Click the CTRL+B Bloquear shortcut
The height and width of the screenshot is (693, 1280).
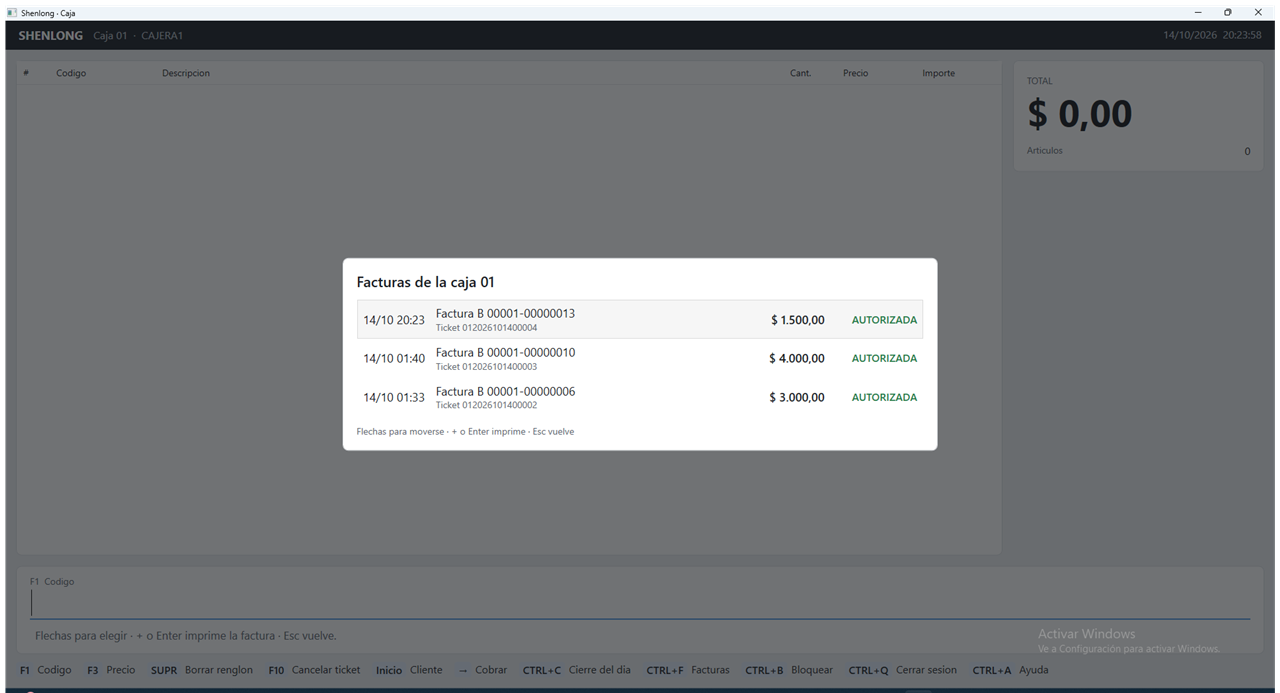pyautogui.click(x=789, y=670)
